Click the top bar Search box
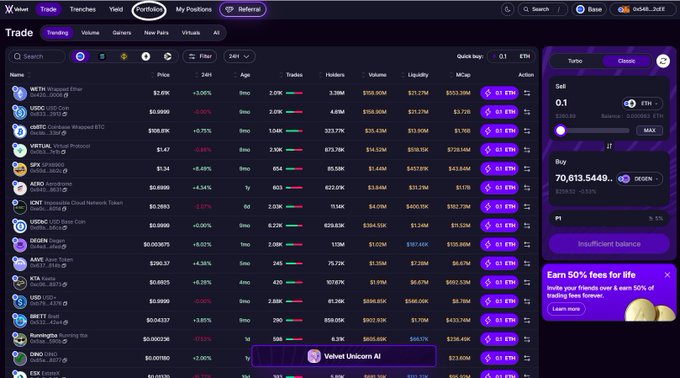This screenshot has height=378, width=680. click(543, 9)
